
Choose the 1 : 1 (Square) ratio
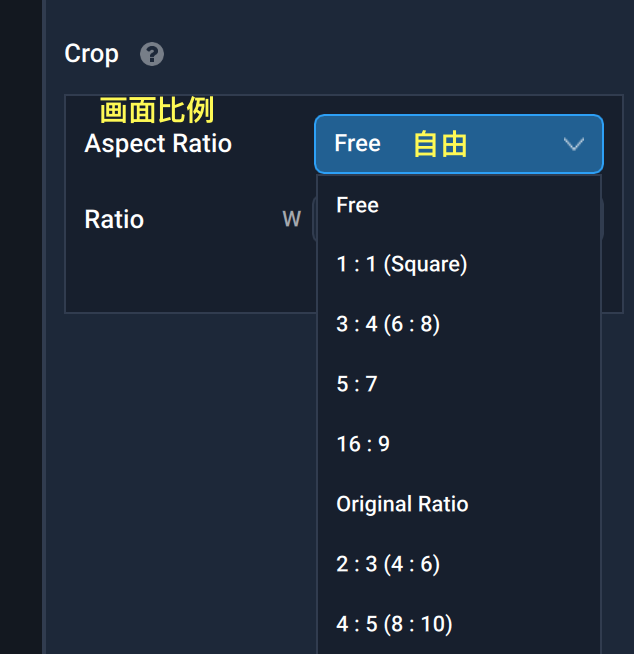pyautogui.click(x=402, y=264)
